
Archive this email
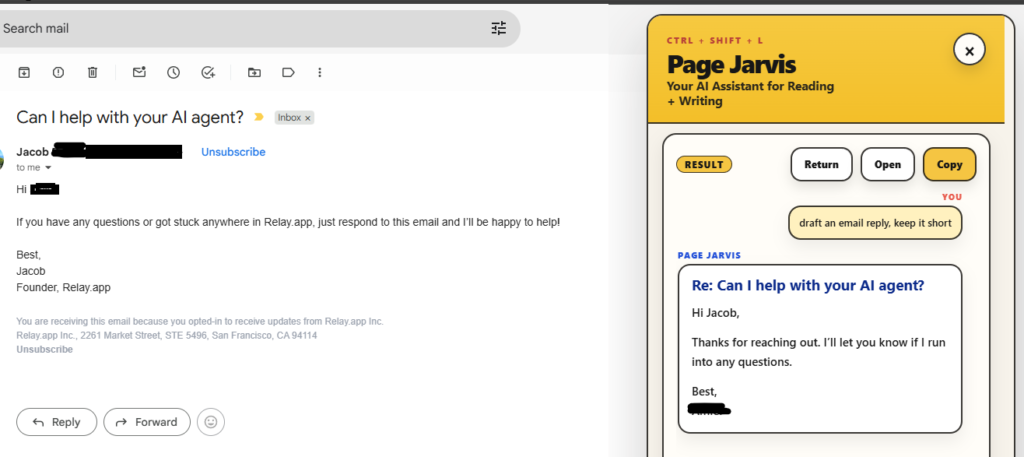(24, 72)
